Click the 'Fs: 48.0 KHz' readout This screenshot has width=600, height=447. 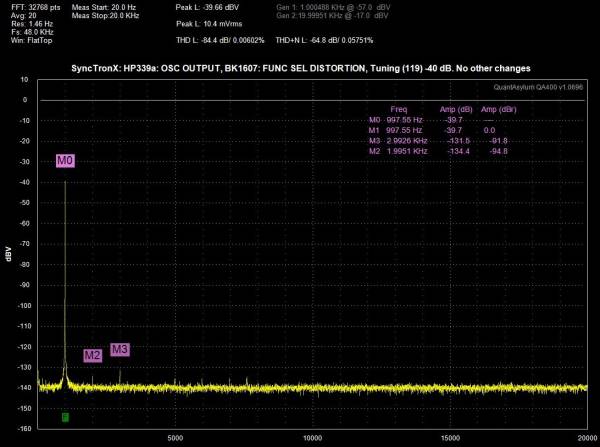coord(32,32)
